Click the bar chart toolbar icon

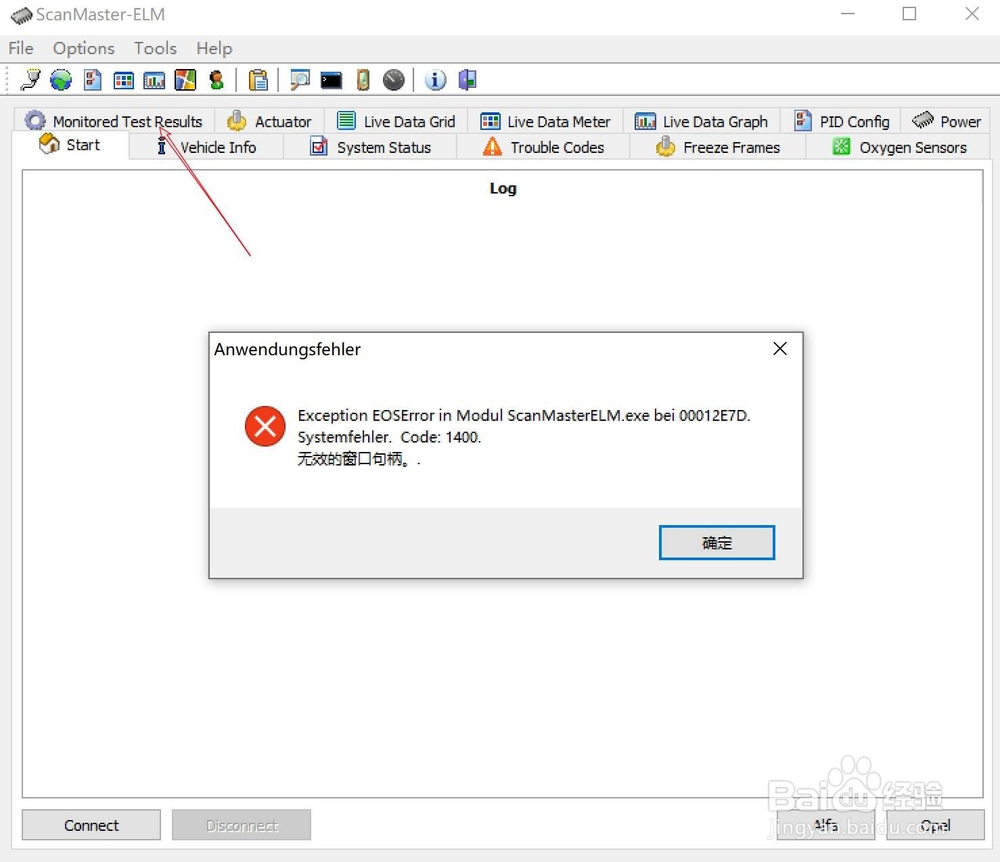pos(154,80)
